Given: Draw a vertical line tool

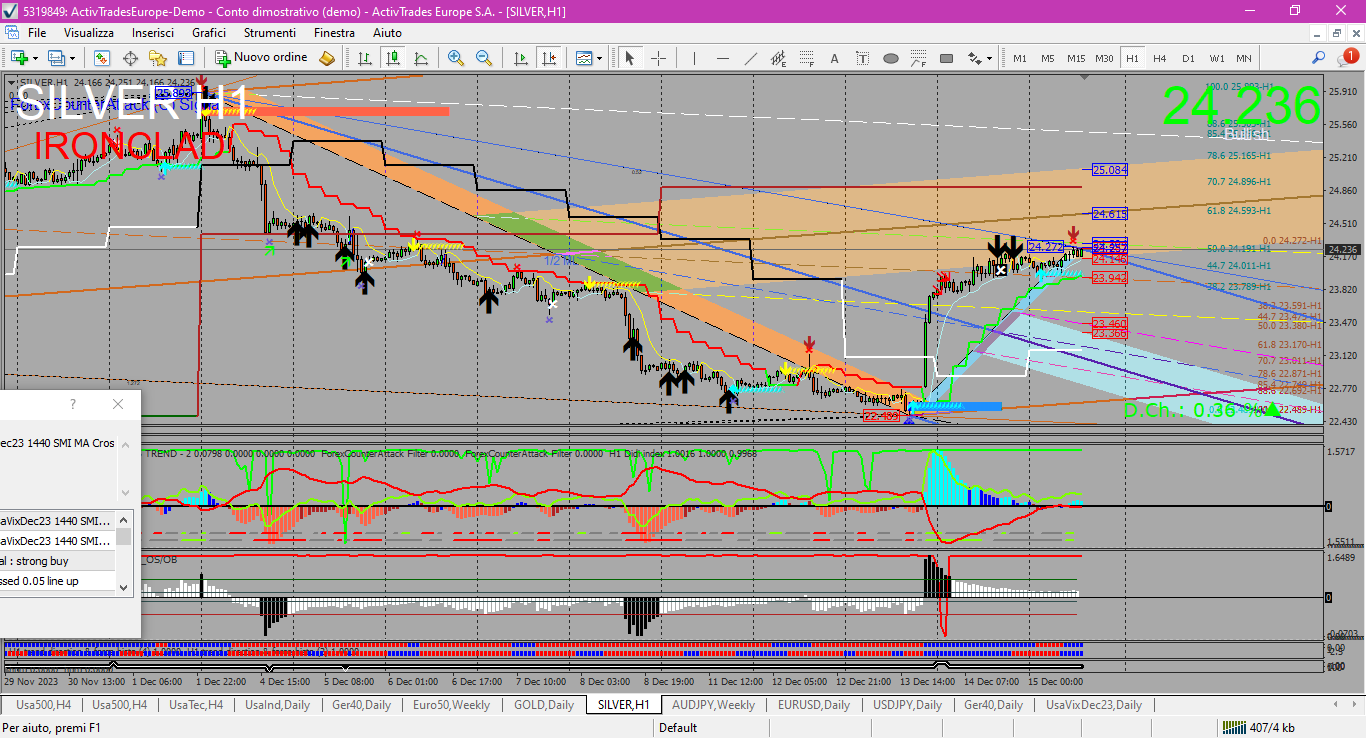Looking at the screenshot, I should (695, 58).
